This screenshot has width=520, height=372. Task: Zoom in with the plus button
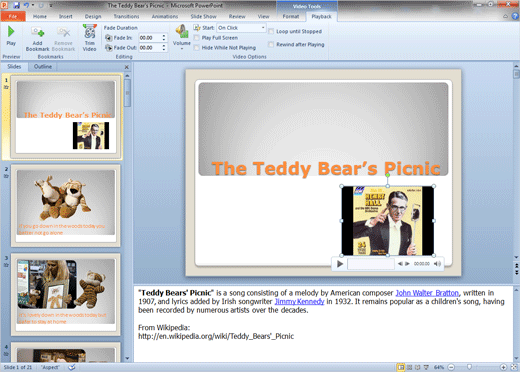tap(503, 367)
